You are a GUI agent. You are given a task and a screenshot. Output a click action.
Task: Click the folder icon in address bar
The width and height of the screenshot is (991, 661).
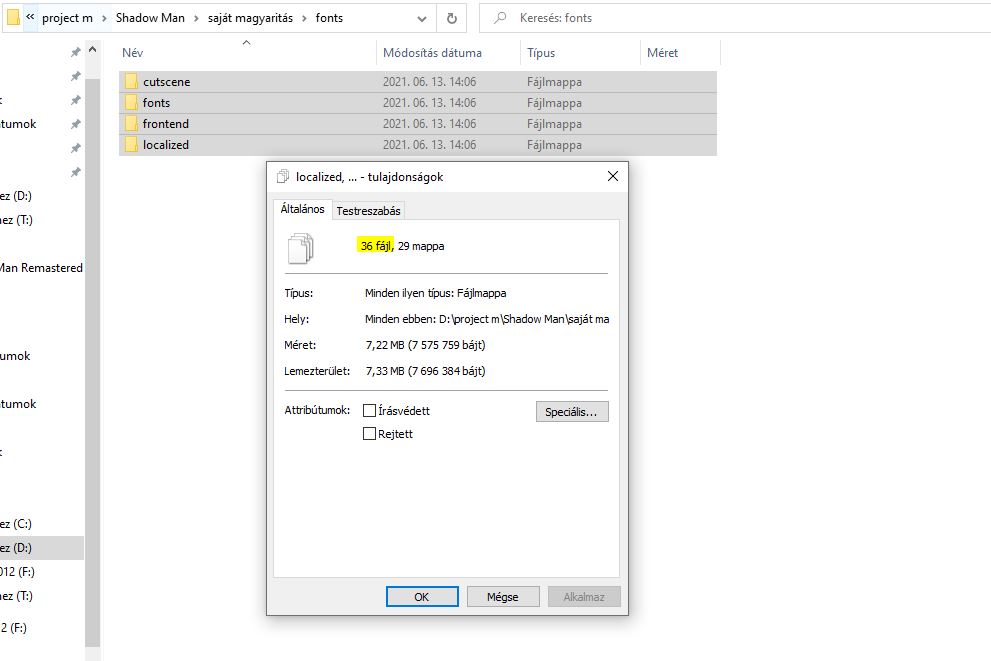tap(13, 18)
